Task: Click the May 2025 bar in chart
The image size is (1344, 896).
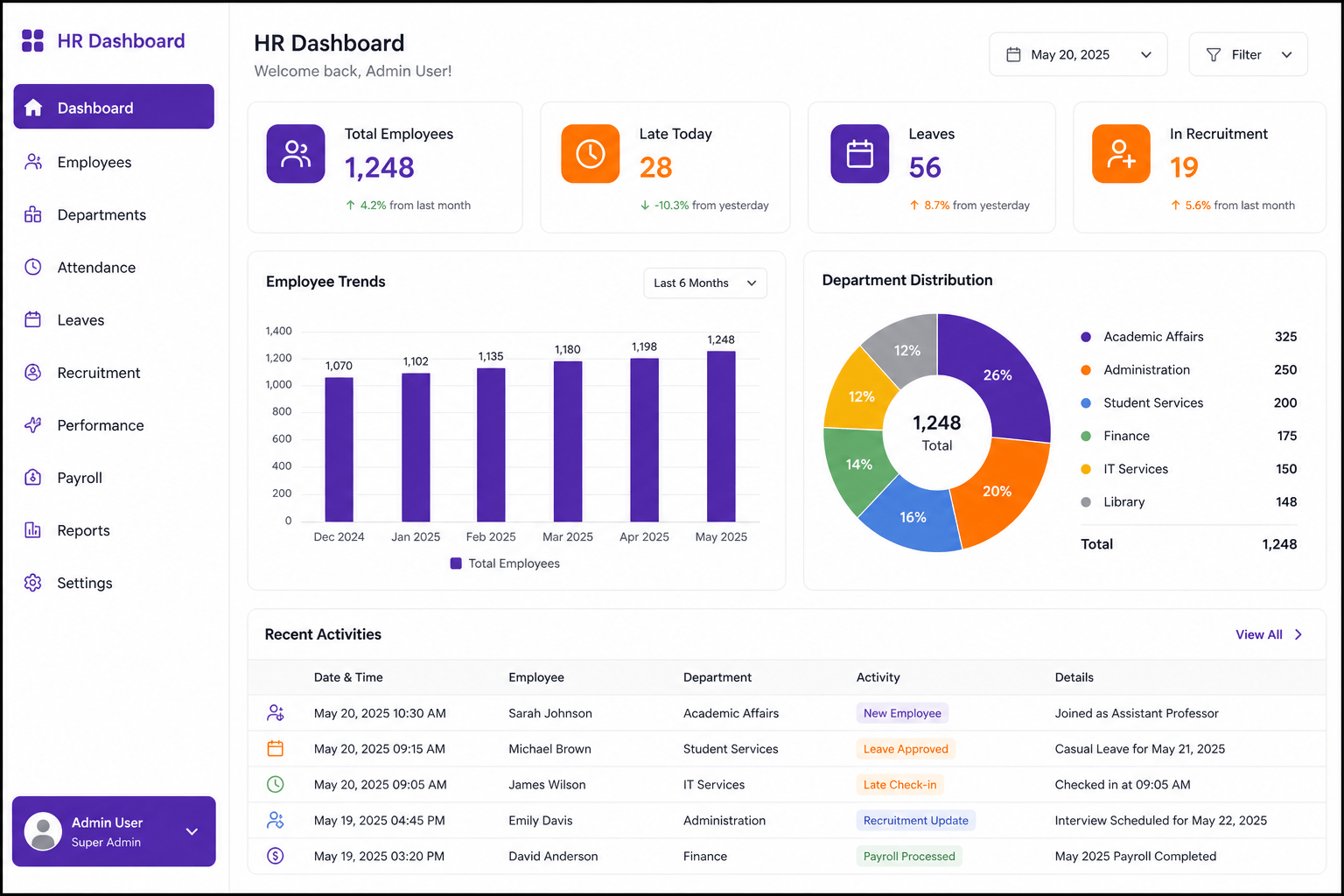Action: 721,436
